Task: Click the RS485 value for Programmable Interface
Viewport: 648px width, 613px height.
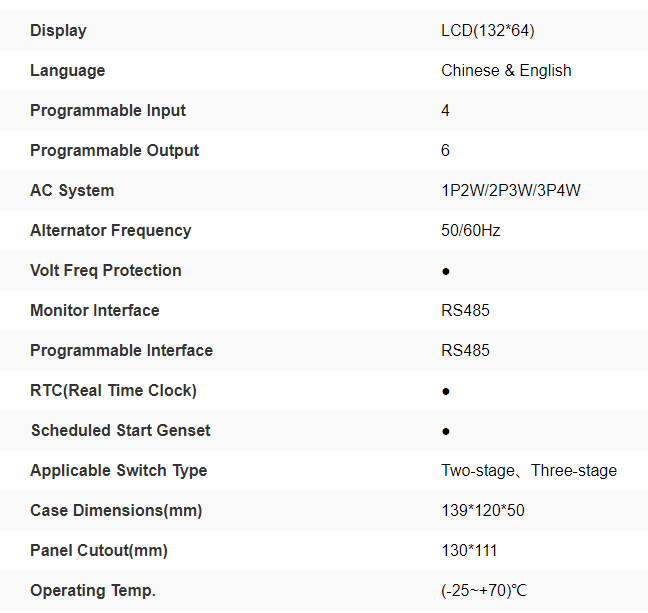Action: 466,351
